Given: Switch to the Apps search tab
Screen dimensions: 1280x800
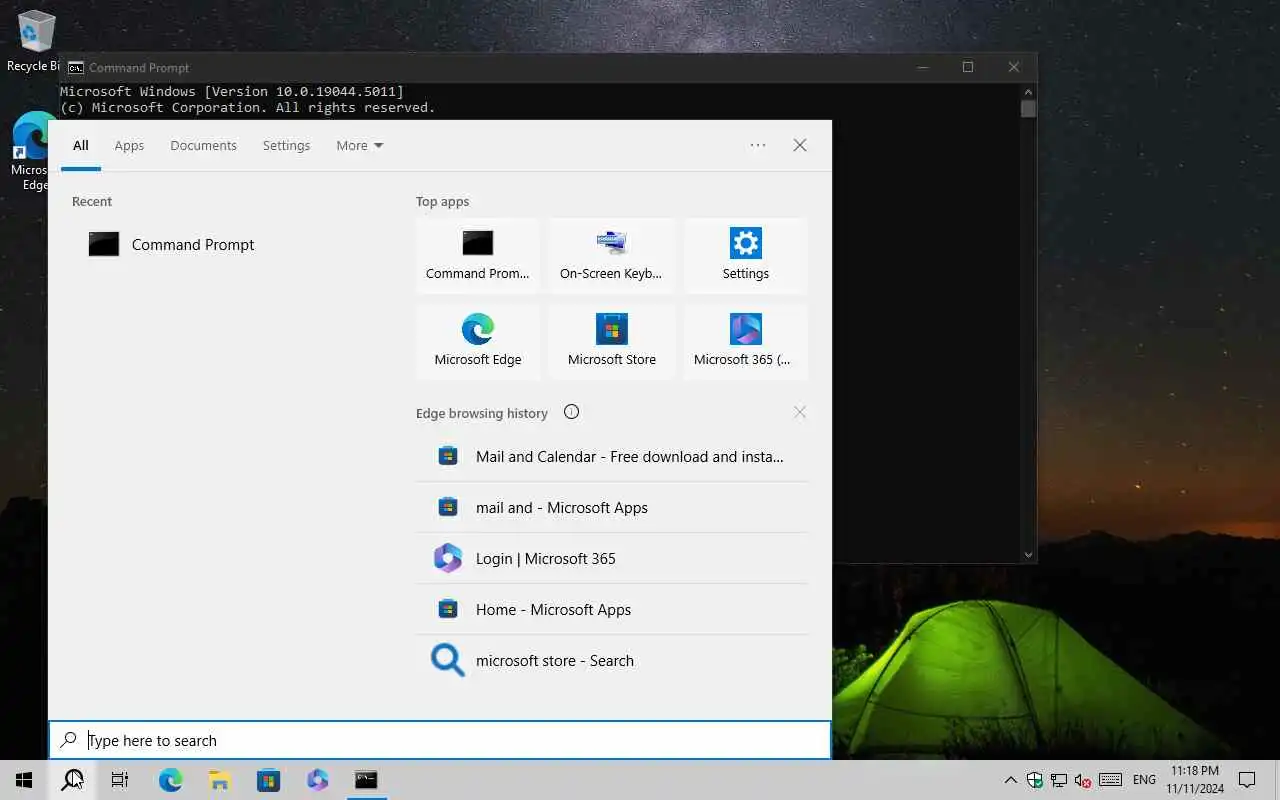Looking at the screenshot, I should (129, 145).
